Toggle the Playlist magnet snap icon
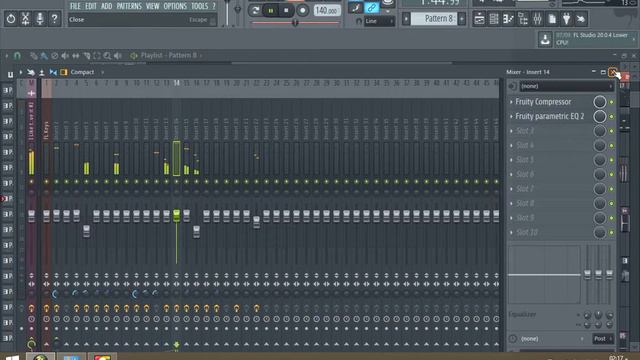This screenshot has width=640, height=360. 17,56
